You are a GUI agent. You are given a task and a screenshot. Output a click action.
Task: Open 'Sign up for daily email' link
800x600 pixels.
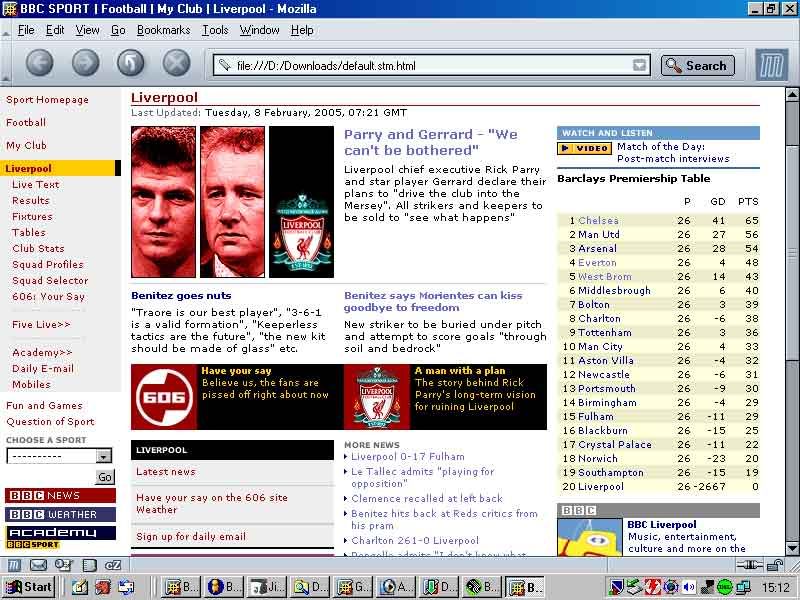click(191, 537)
